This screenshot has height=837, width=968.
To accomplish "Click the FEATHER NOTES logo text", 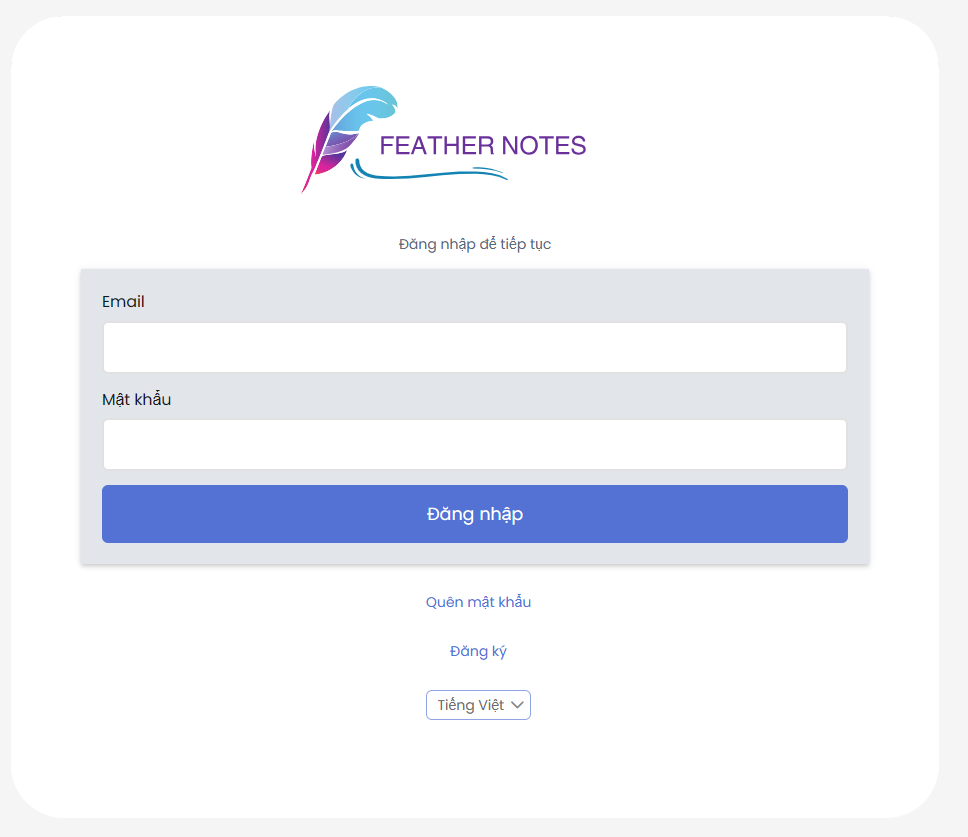I will (483, 146).
